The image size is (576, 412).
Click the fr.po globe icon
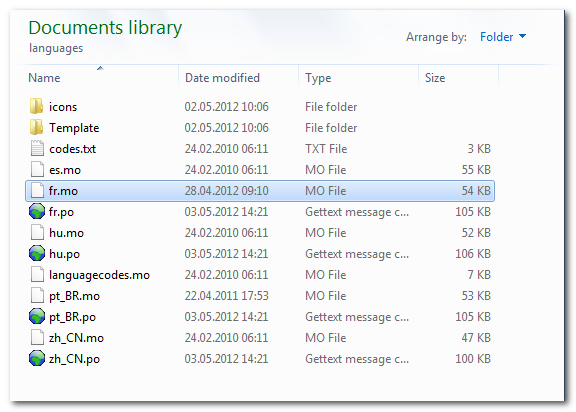tap(37, 212)
